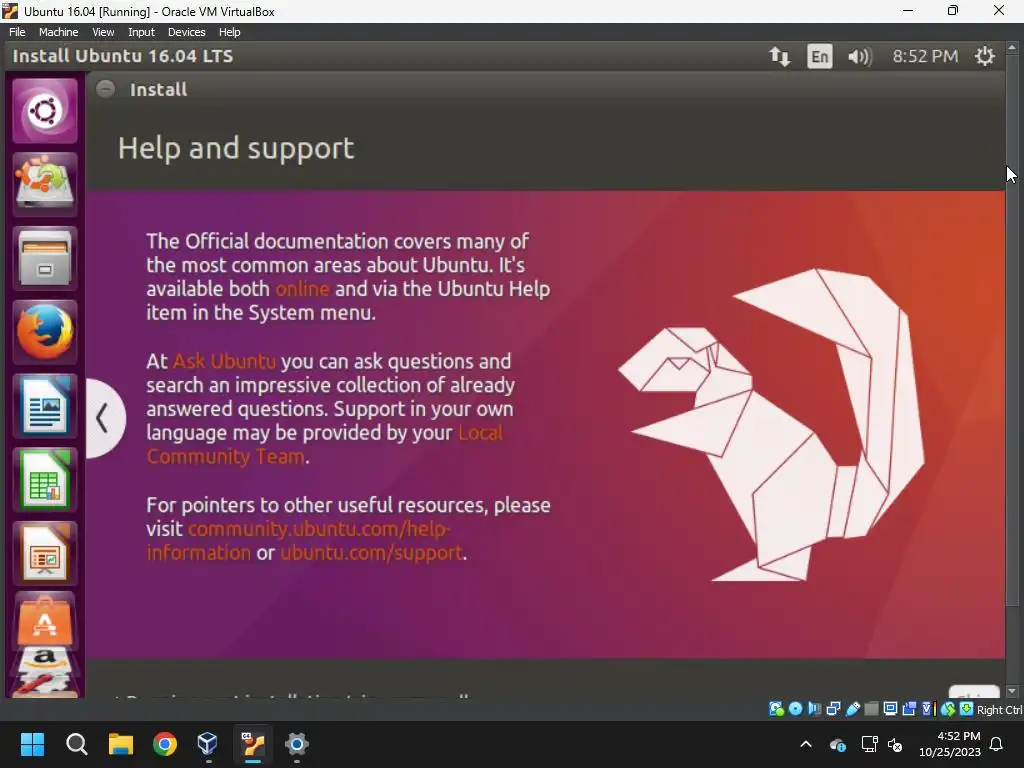Open the En keyboard layout indicator
The width and height of the screenshot is (1024, 768).
point(820,56)
